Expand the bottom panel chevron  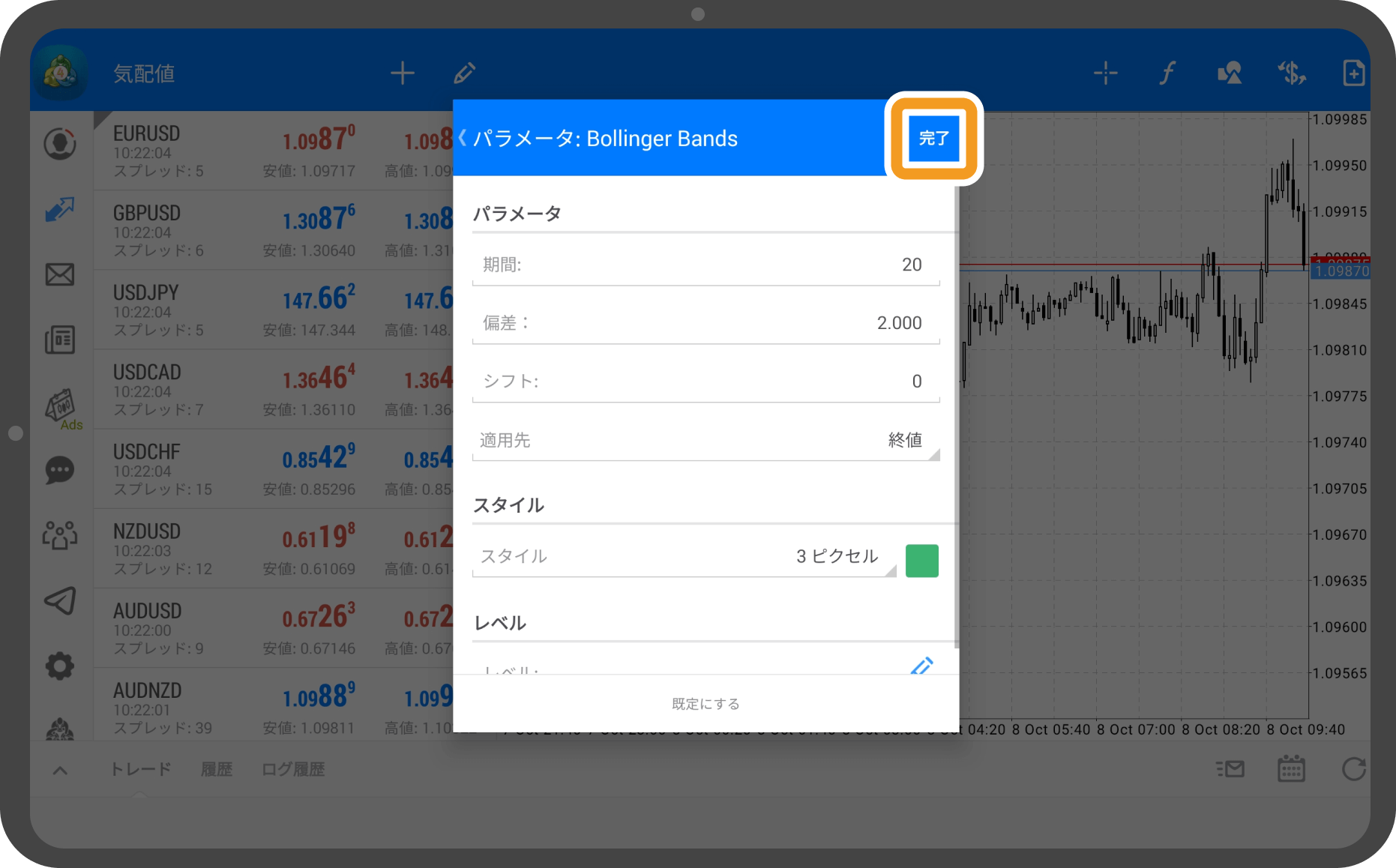[x=60, y=770]
